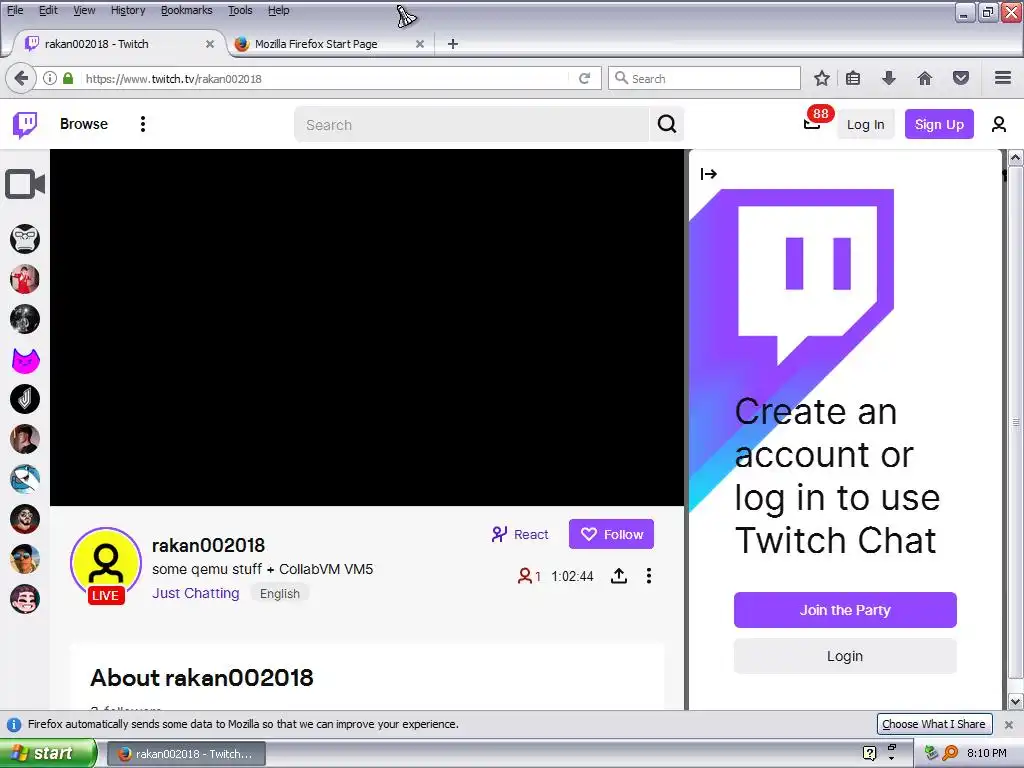Open the pink cat avatar channel
The image size is (1024, 768).
pos(25,359)
